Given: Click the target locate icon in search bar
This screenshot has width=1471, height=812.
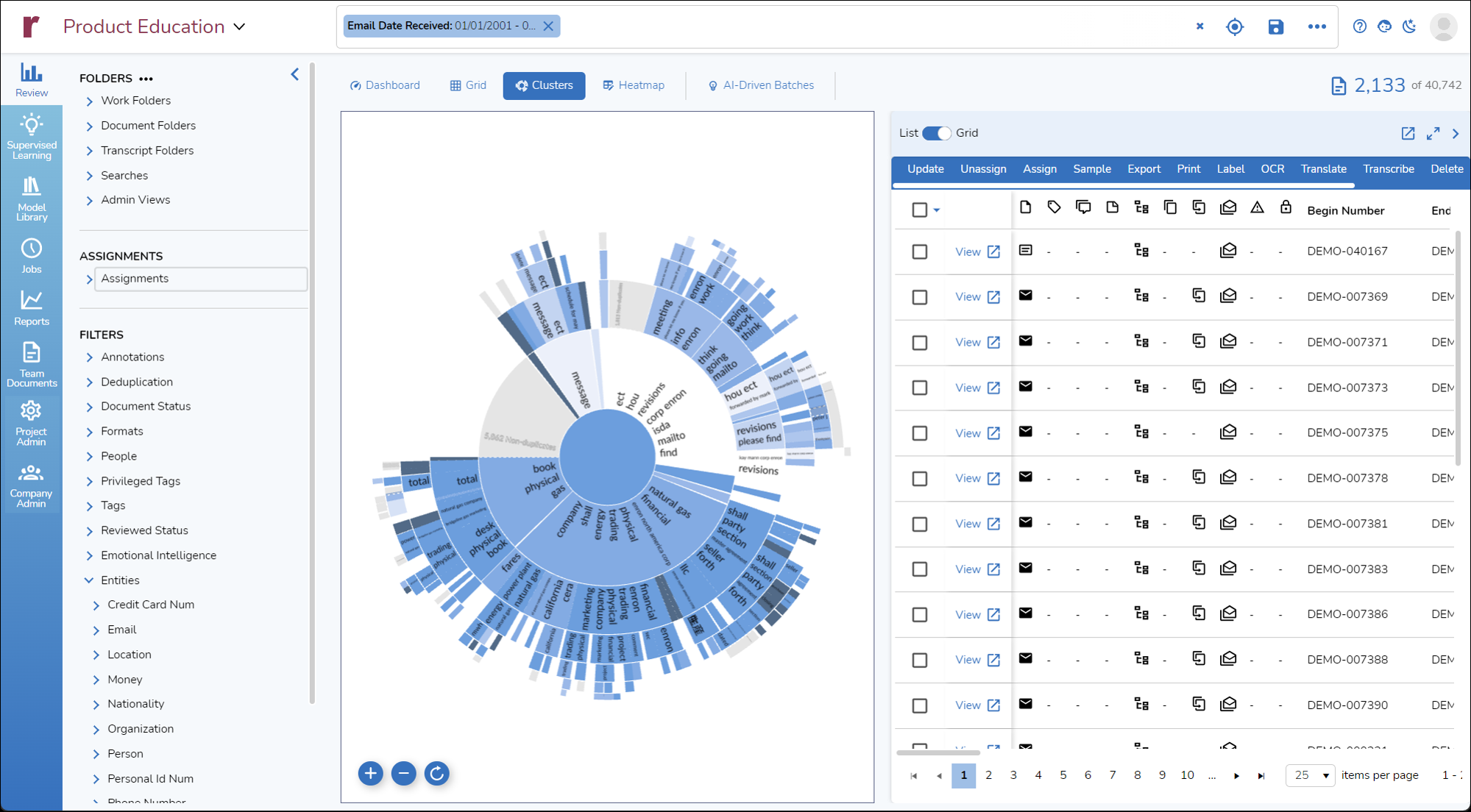Looking at the screenshot, I should (1234, 26).
